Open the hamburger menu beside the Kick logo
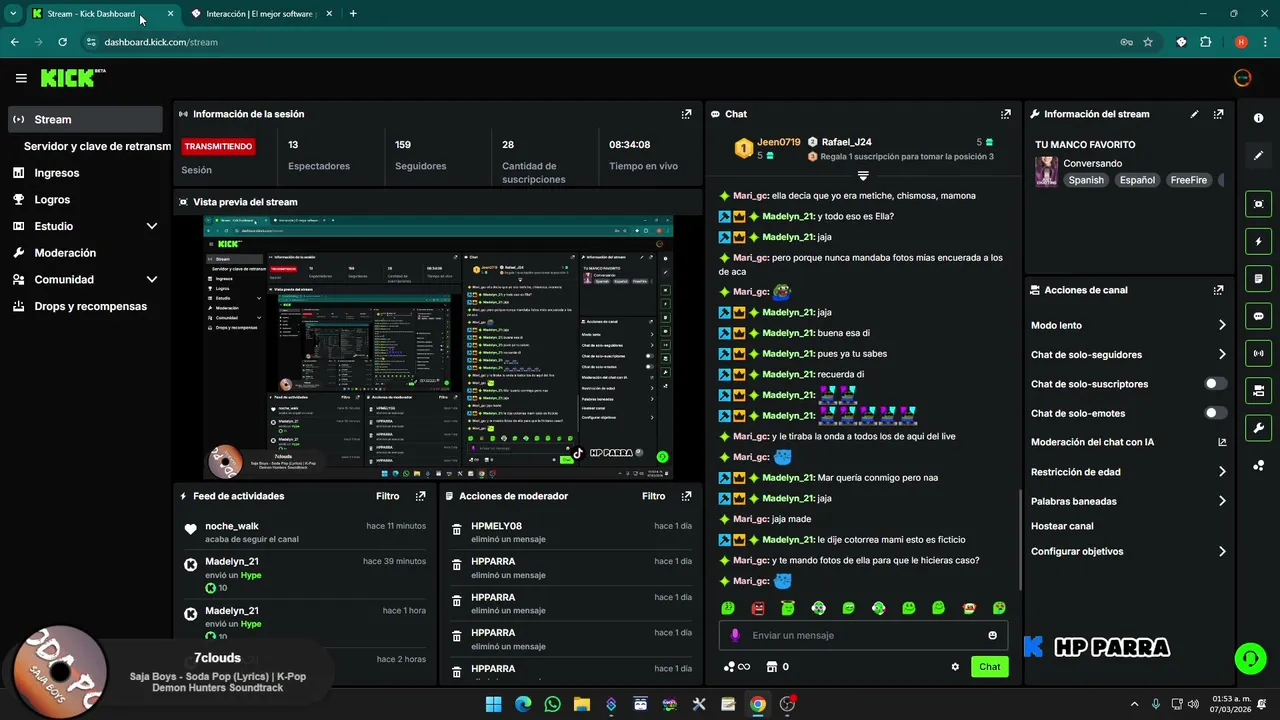1280x720 pixels. [21, 78]
